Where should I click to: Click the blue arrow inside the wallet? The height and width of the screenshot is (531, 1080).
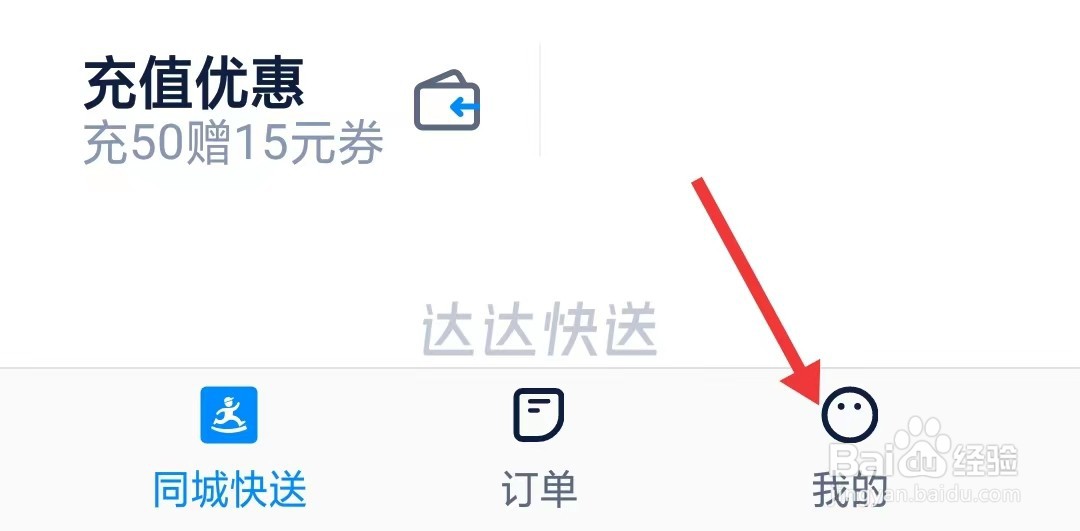point(465,107)
